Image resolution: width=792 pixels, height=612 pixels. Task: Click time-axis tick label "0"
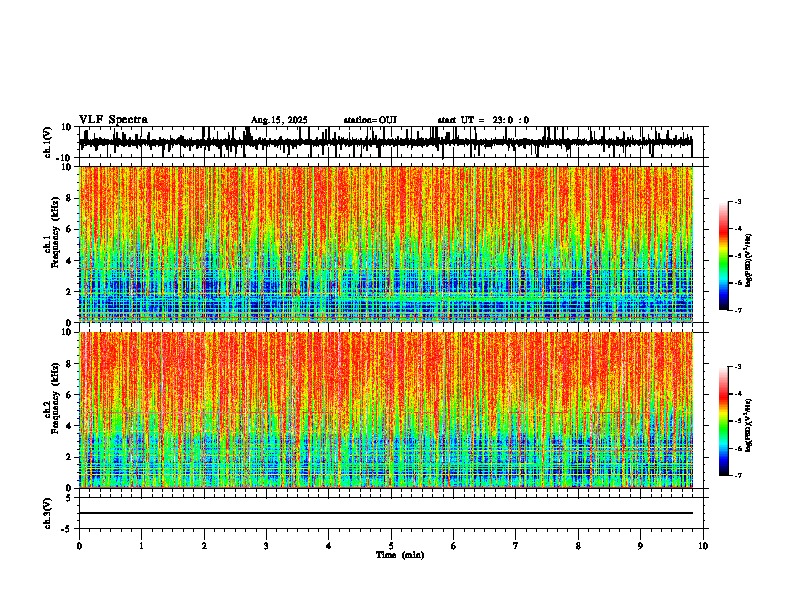pyautogui.click(x=79, y=546)
